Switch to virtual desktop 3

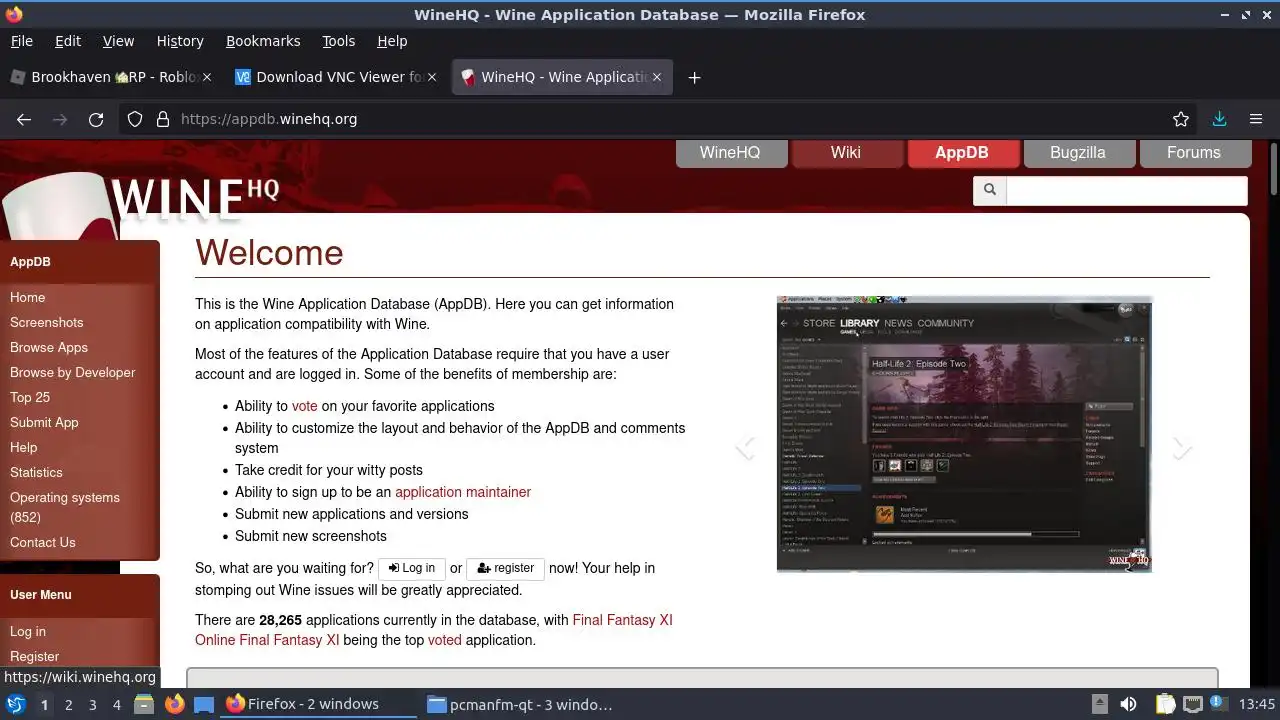(92, 705)
